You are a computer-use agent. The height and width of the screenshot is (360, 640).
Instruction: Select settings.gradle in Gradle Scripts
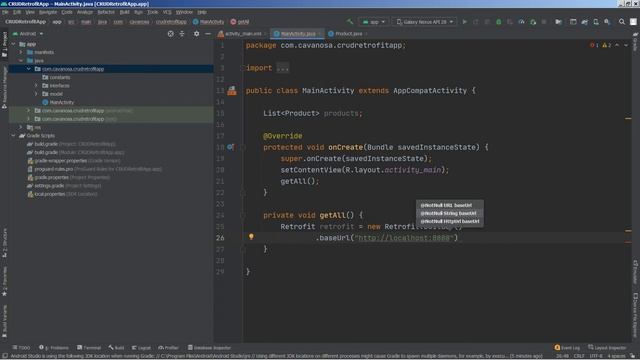point(49,186)
